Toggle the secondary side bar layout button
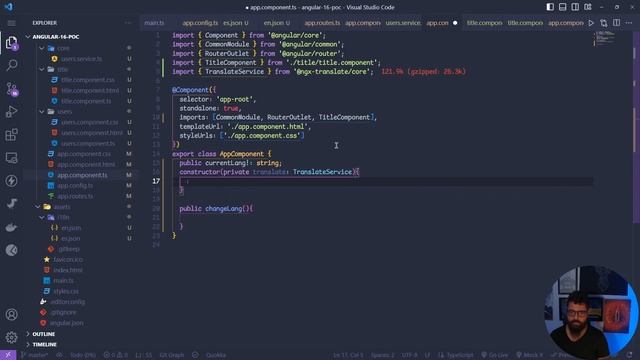This screenshot has width=640, height=360. coord(575,7)
